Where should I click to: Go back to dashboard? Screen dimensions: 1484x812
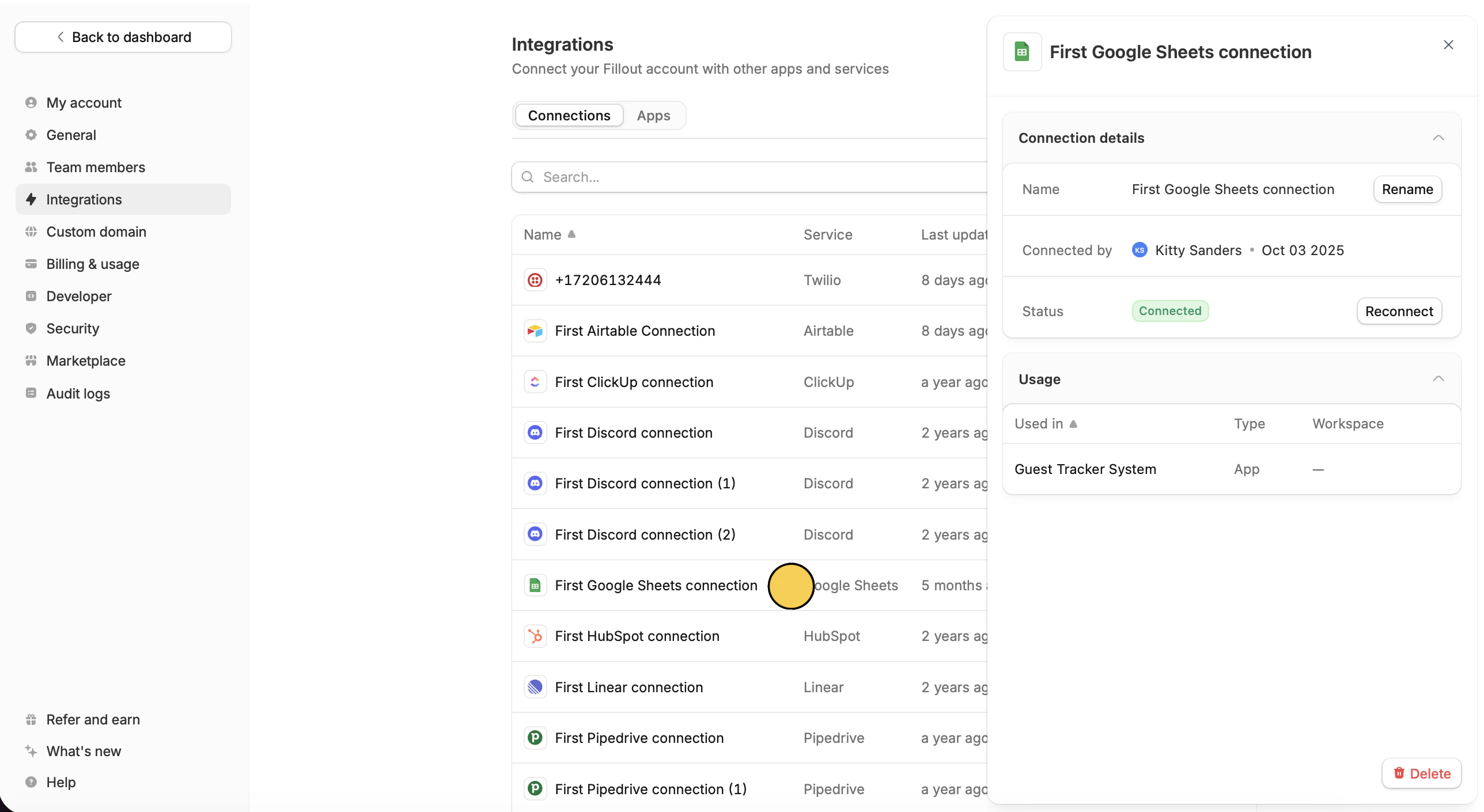coord(123,37)
